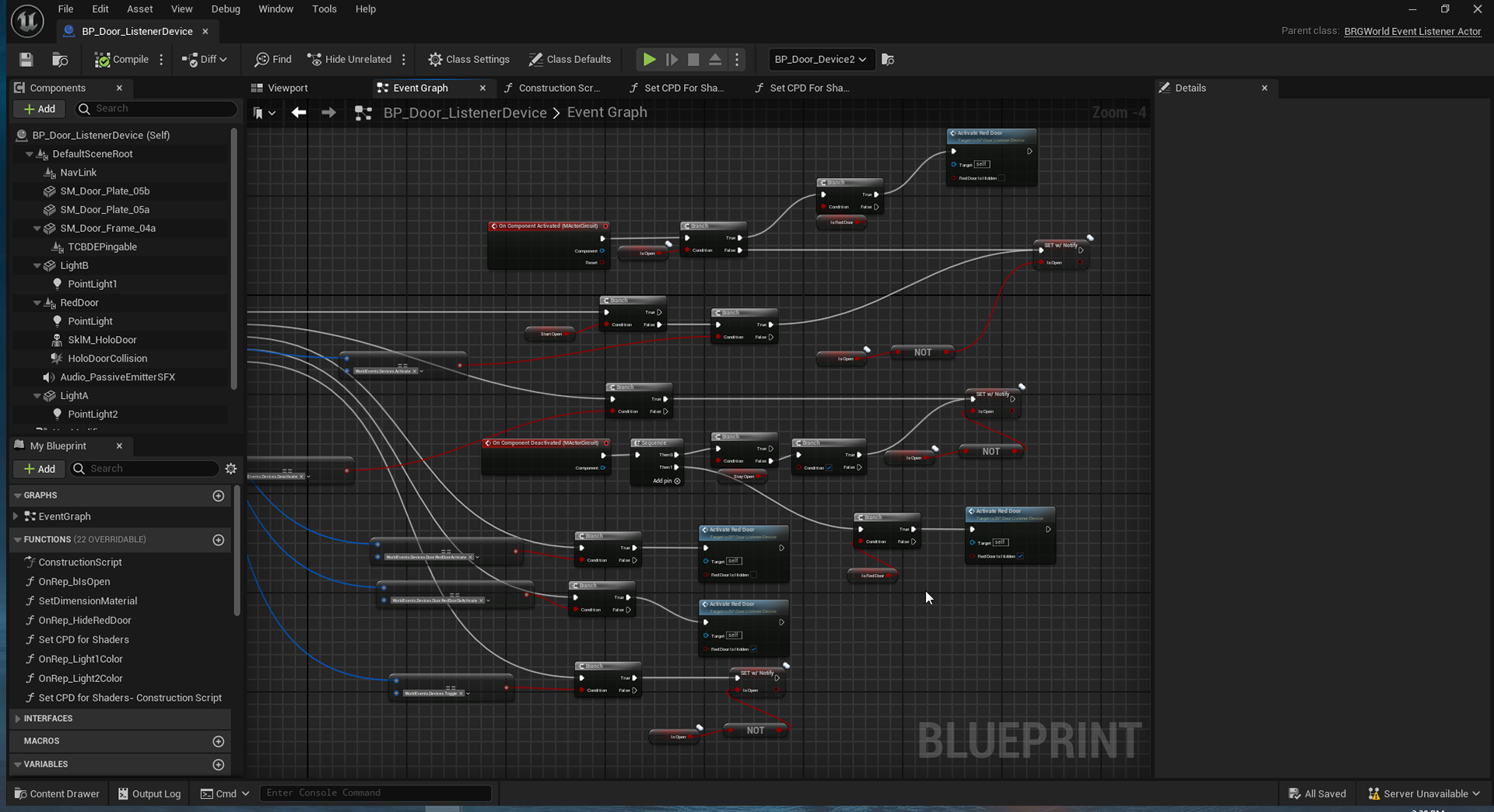Open Class Defaults

tap(570, 60)
